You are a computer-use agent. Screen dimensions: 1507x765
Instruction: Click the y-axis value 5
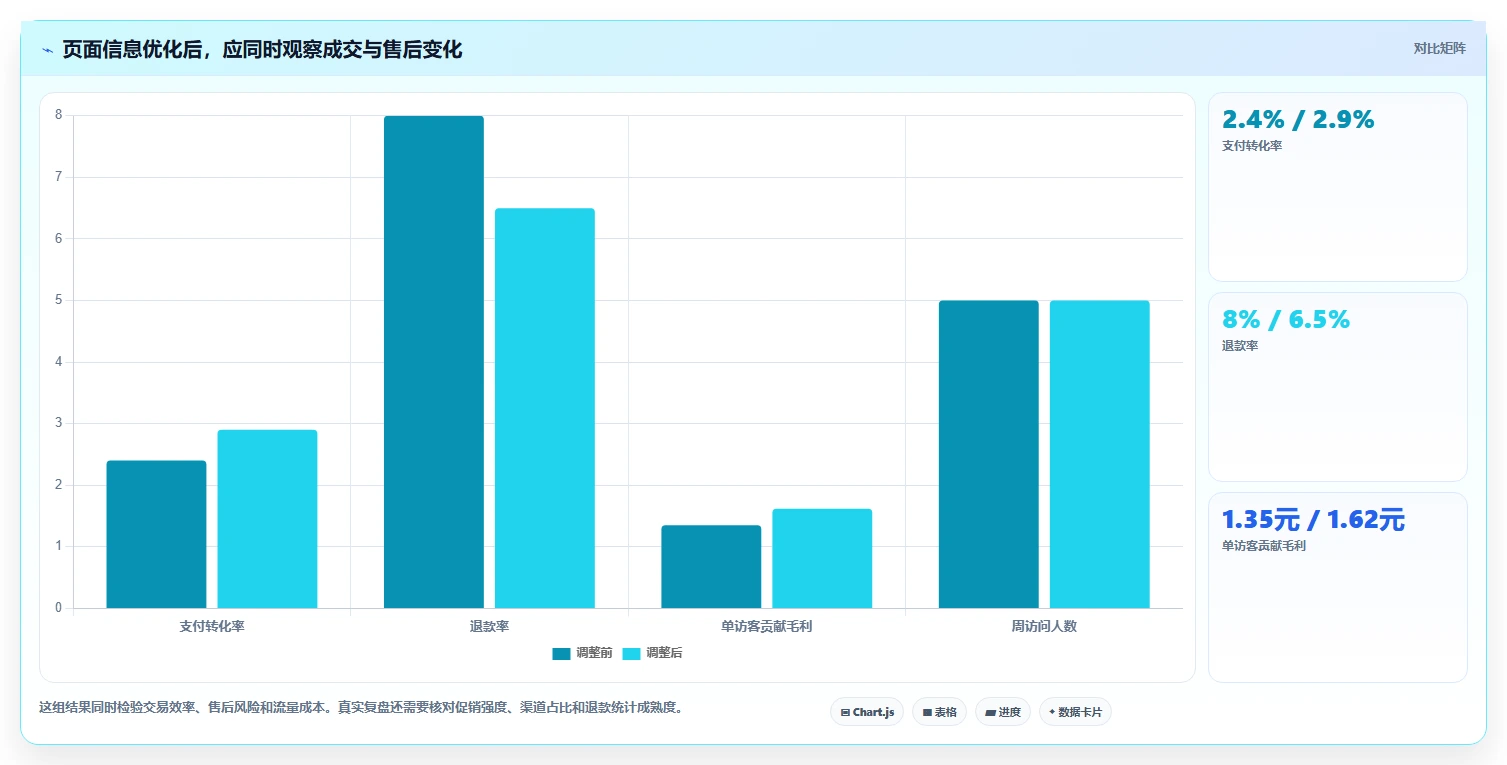58,300
